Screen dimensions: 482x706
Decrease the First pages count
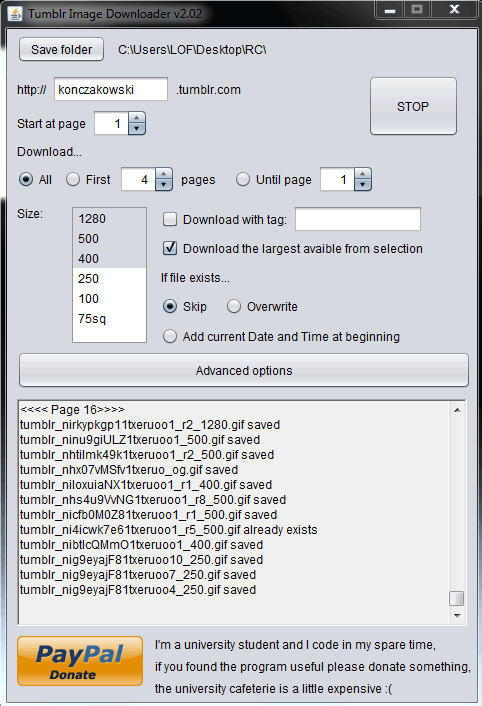pos(164,185)
